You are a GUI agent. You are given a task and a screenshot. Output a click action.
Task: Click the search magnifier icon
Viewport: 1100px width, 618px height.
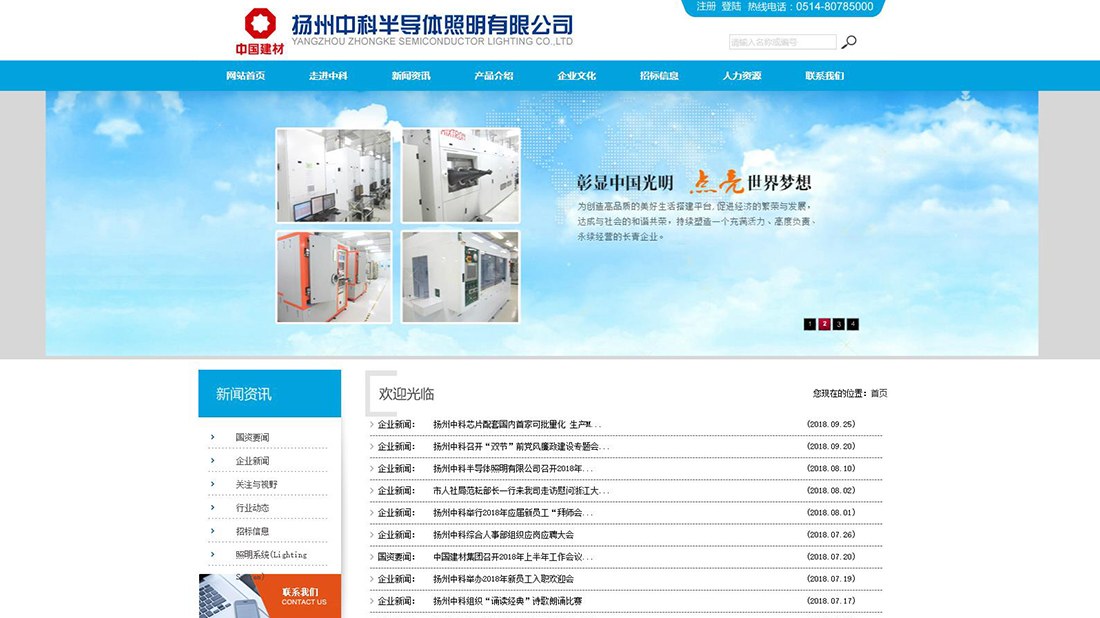pyautogui.click(x=849, y=42)
